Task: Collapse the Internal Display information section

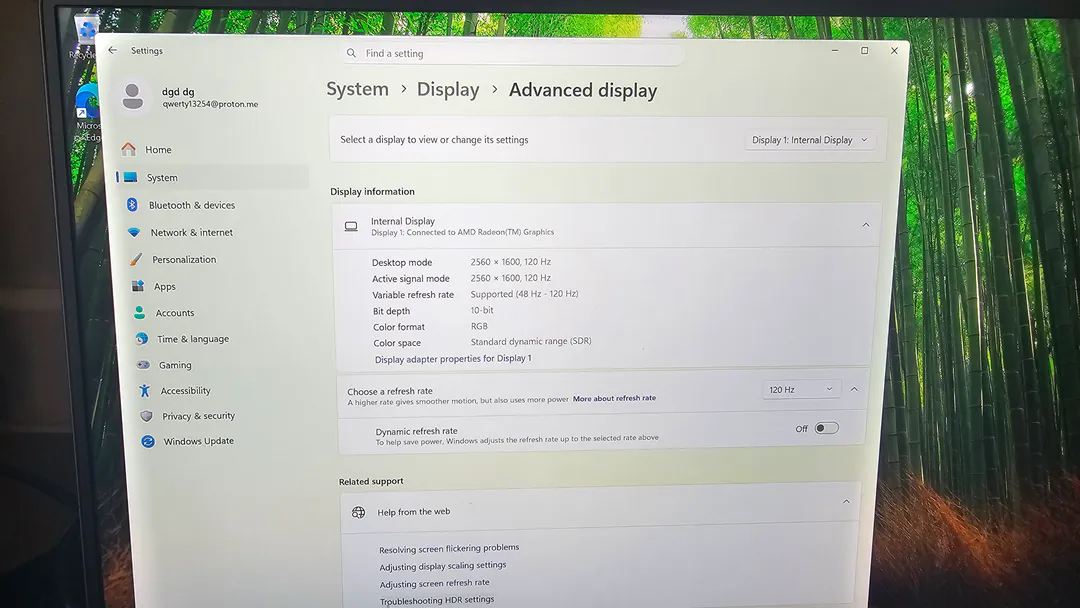Action: (866, 225)
